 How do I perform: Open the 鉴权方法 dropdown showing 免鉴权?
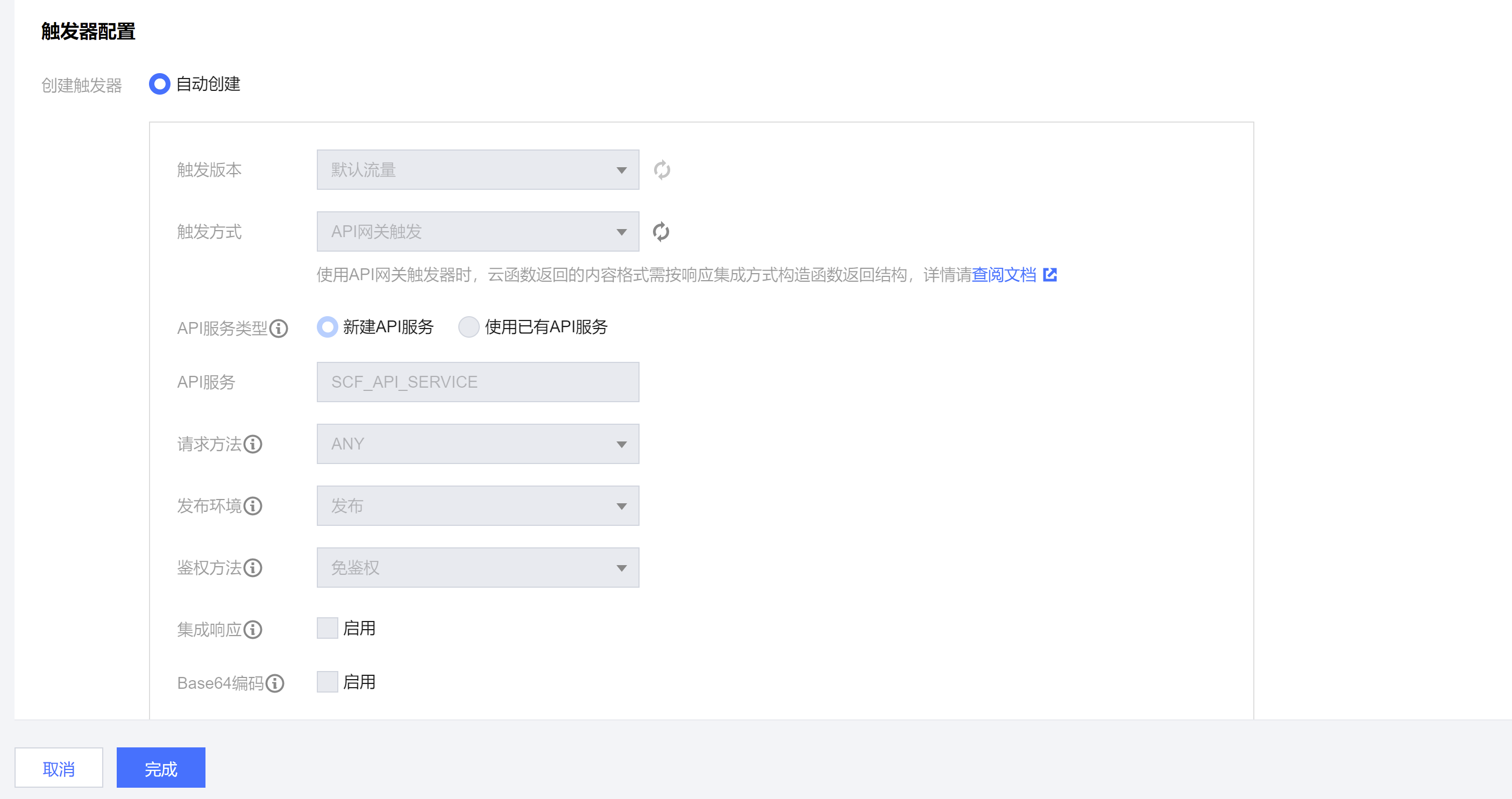[478, 568]
